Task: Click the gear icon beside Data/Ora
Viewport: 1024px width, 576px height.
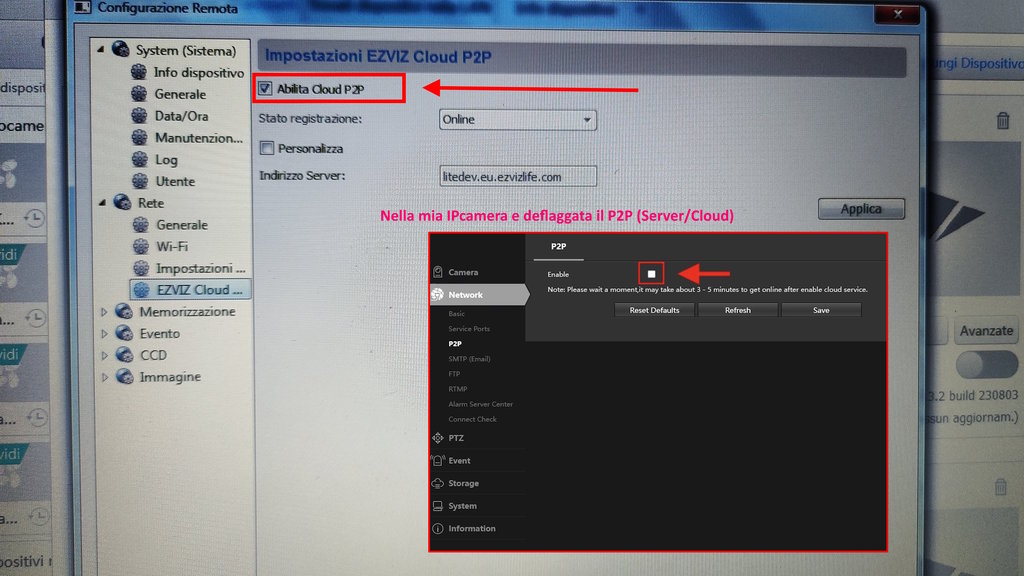Action: (x=139, y=116)
